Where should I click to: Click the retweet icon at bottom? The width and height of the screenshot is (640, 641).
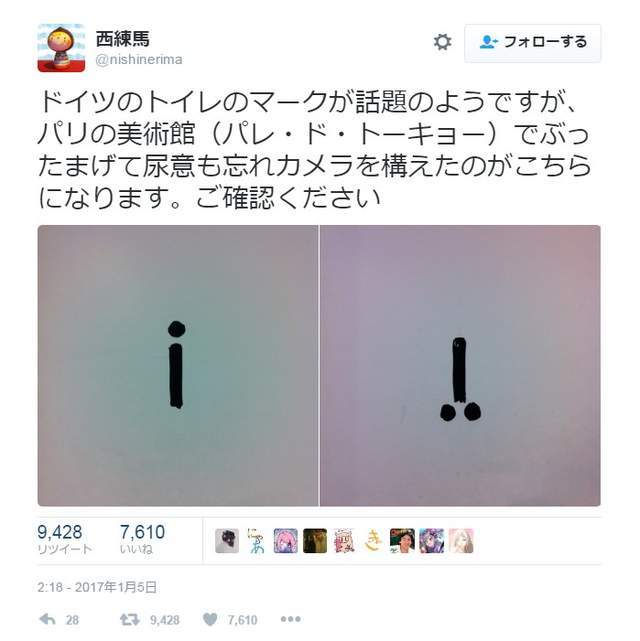(x=130, y=620)
